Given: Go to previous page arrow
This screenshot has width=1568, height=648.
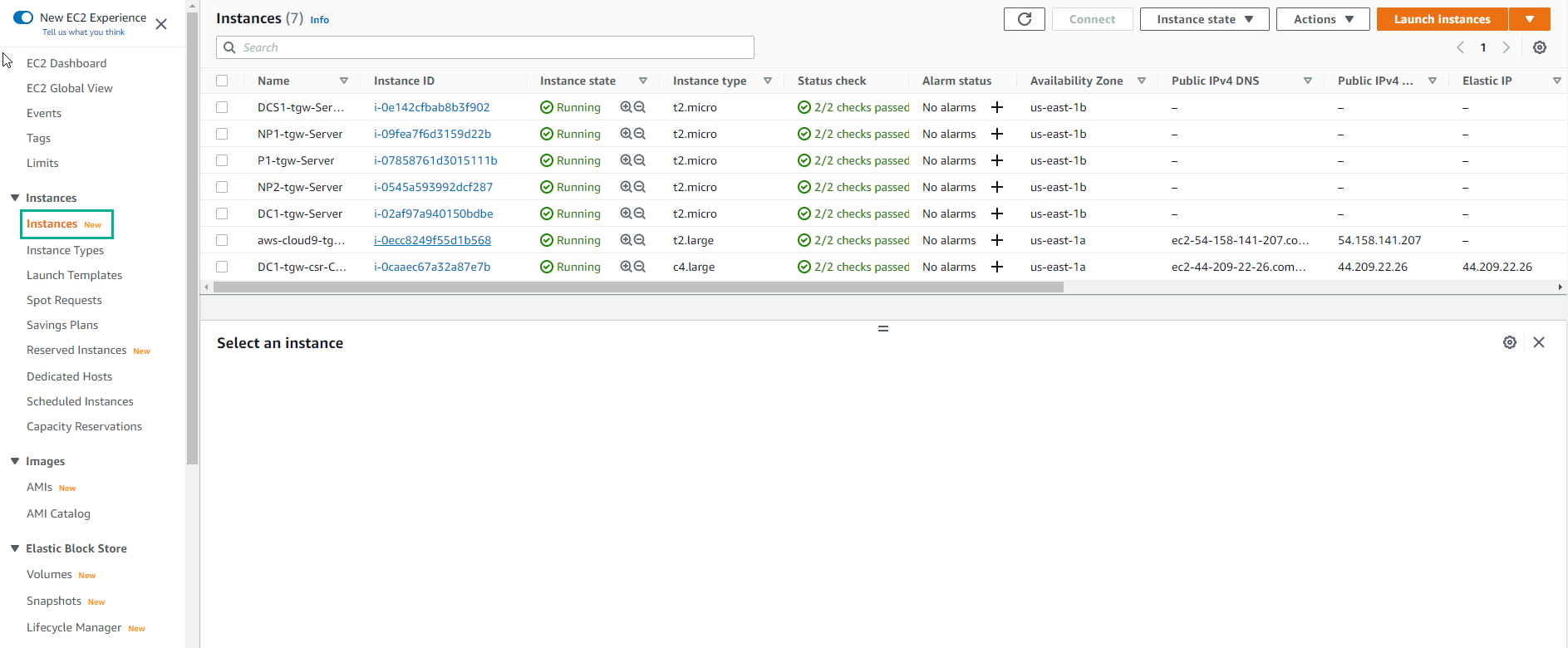Looking at the screenshot, I should tap(1460, 47).
